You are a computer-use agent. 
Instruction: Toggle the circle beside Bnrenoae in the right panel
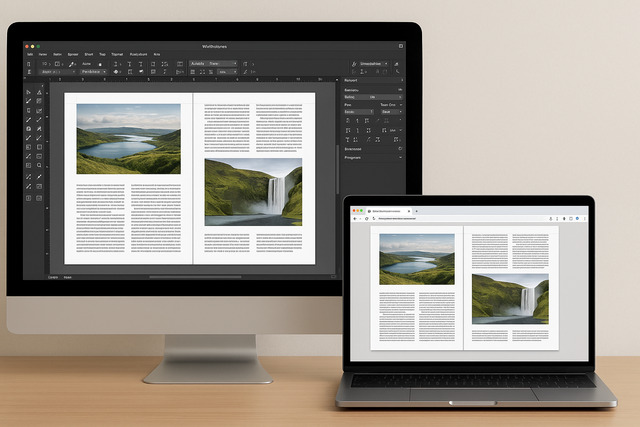click(x=400, y=149)
